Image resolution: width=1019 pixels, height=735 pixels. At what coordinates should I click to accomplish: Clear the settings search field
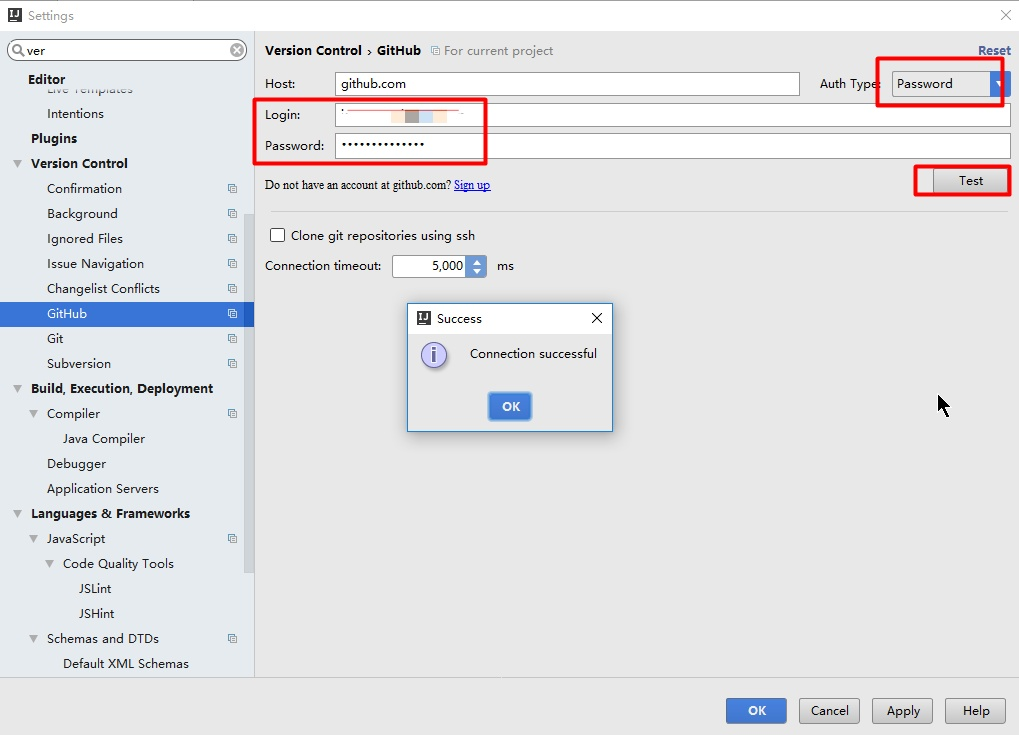pyautogui.click(x=237, y=50)
